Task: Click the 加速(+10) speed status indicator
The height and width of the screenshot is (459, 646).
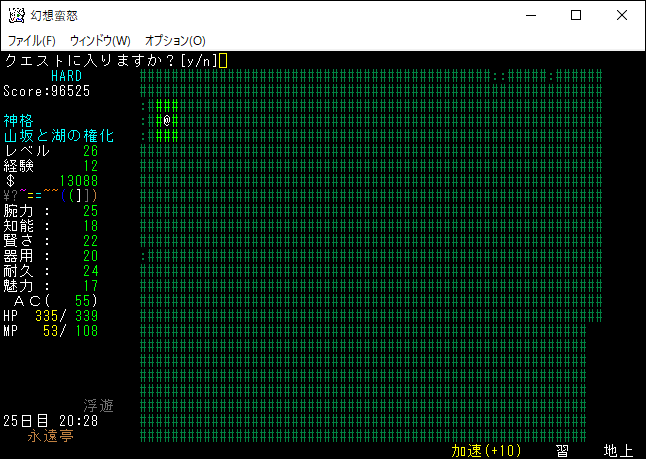Action: [x=486, y=451]
